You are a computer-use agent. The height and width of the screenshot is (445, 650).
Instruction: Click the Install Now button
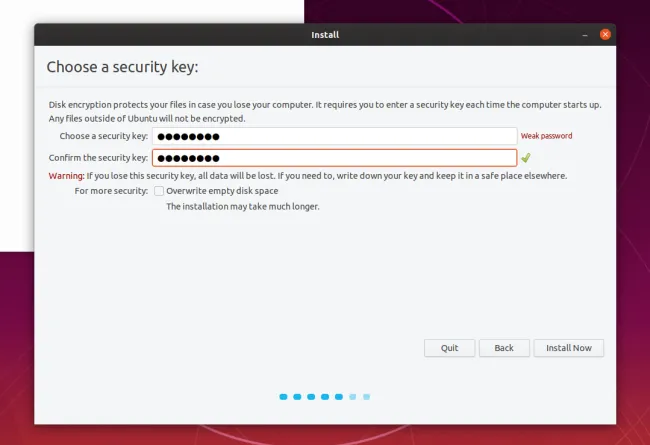569,348
